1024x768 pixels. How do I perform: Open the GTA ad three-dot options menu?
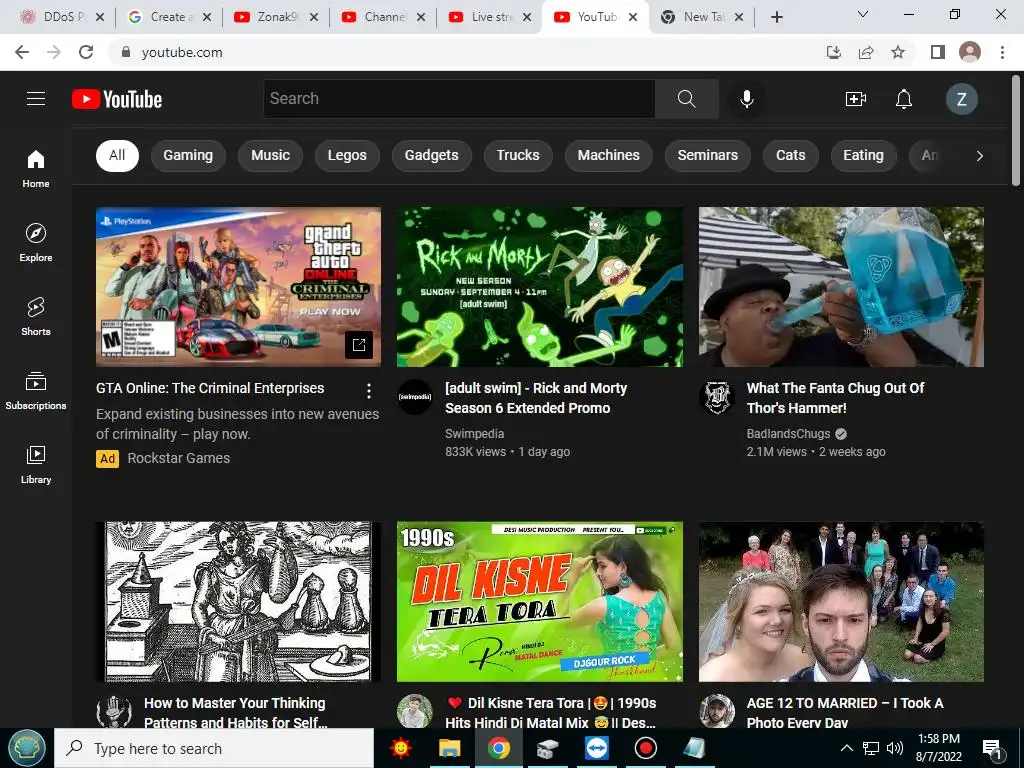click(x=369, y=391)
